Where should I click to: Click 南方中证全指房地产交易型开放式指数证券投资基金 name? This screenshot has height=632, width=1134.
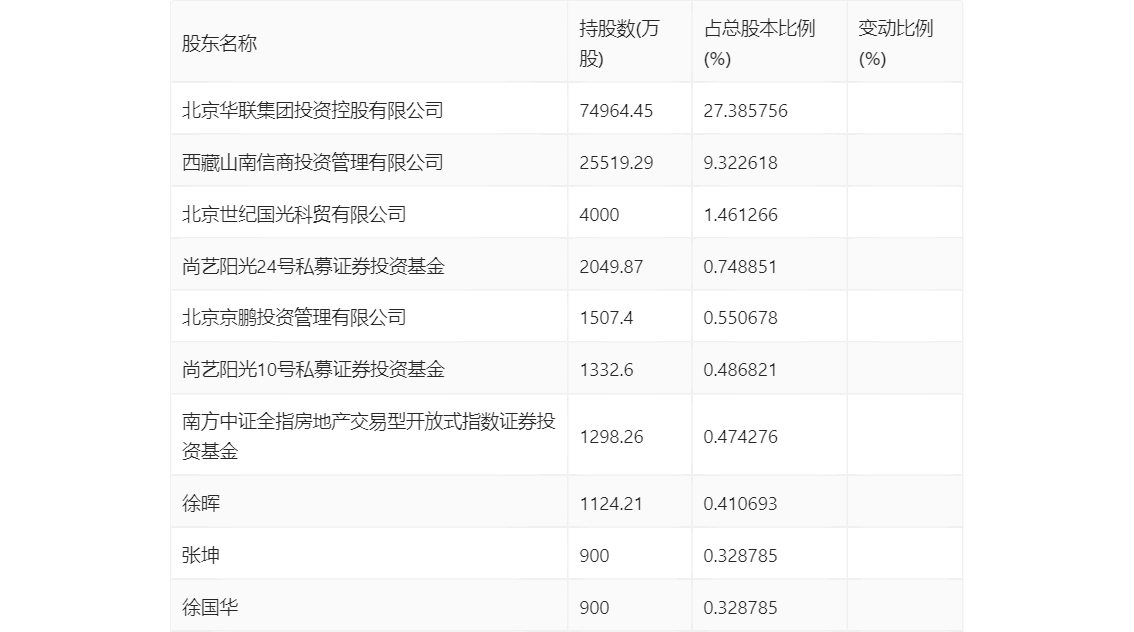pyautogui.click(x=369, y=436)
